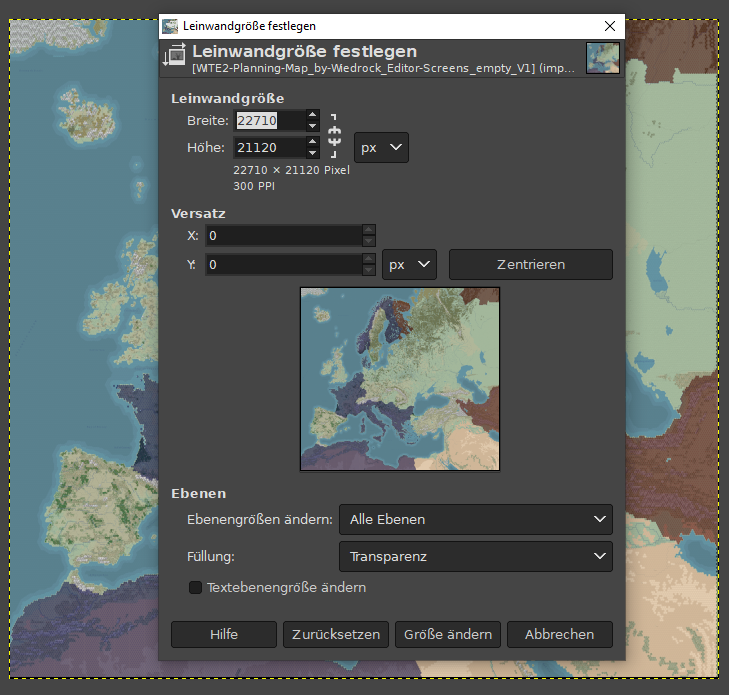Image resolution: width=729 pixels, height=695 pixels.
Task: Click the Höhe input field
Action: (x=270, y=148)
